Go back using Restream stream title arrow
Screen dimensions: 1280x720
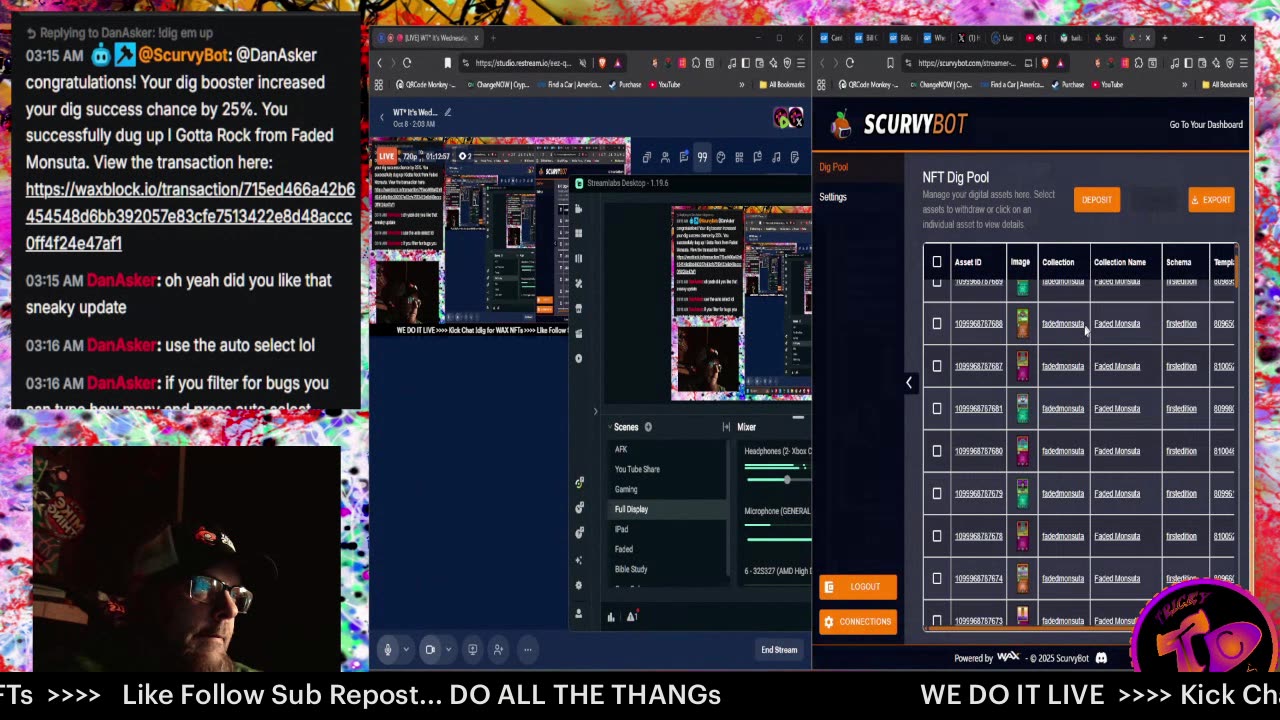[x=381, y=117]
